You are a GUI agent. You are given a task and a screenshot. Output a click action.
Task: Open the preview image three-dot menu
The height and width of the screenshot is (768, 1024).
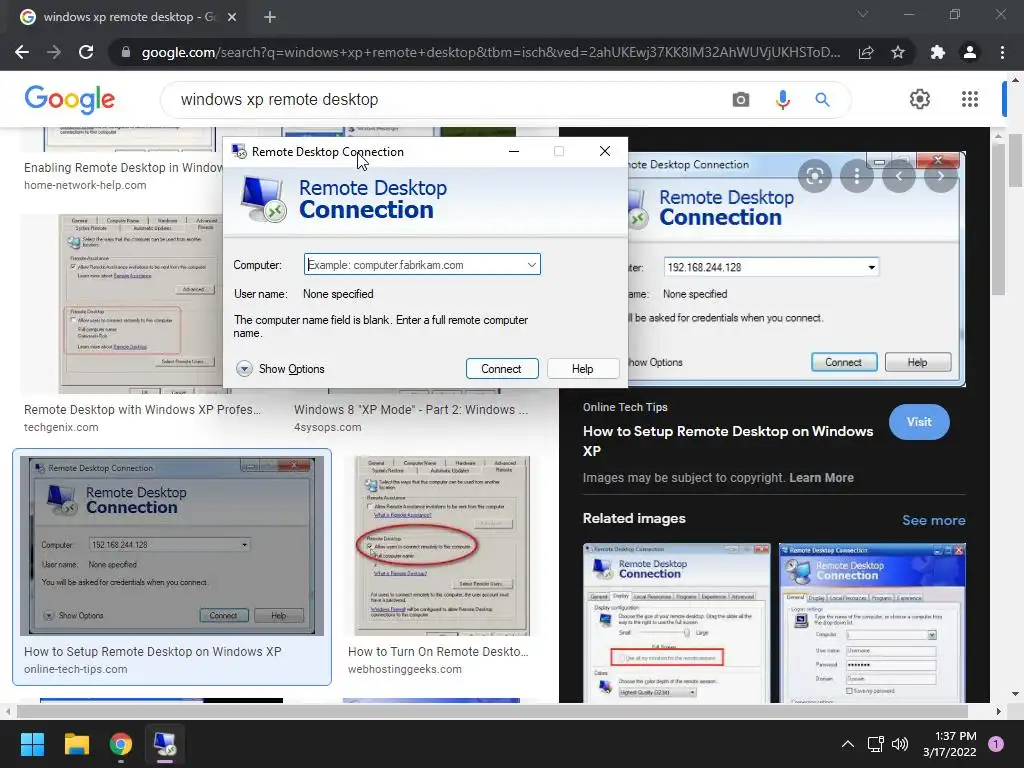point(856,176)
